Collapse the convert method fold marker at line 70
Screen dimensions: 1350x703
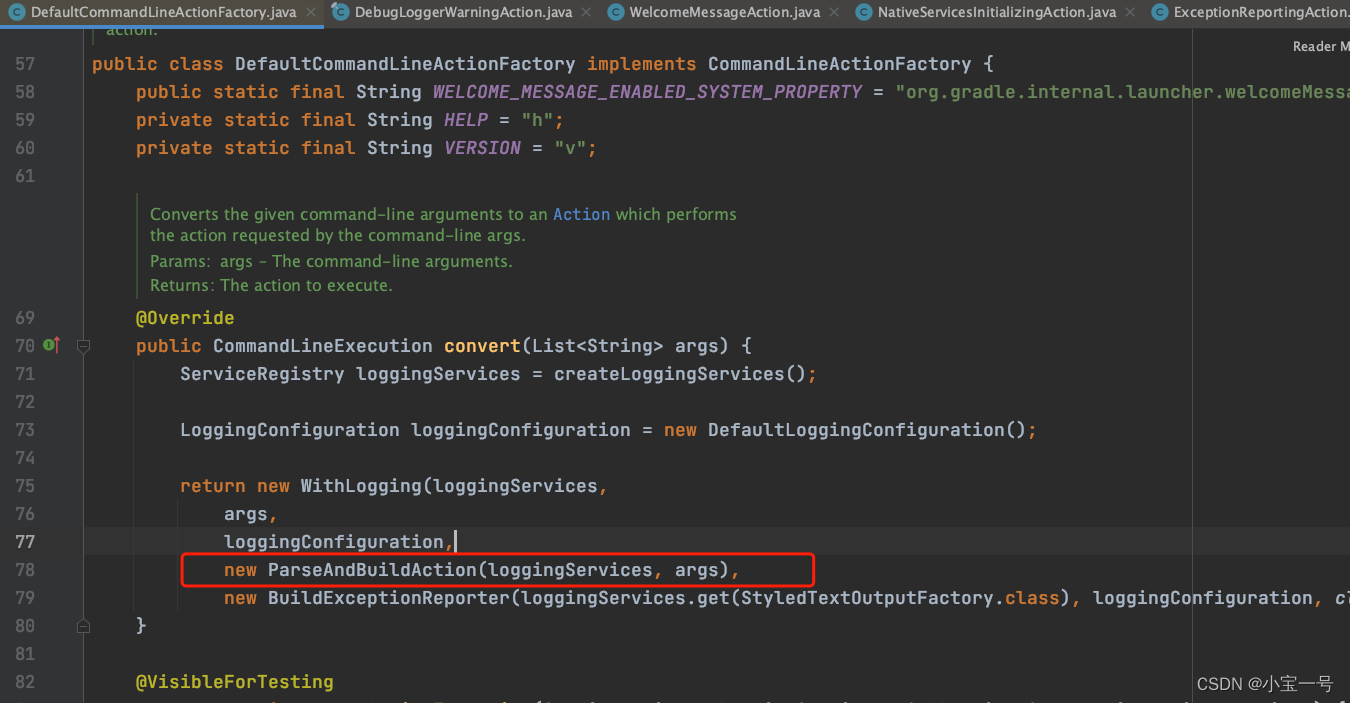[84, 346]
